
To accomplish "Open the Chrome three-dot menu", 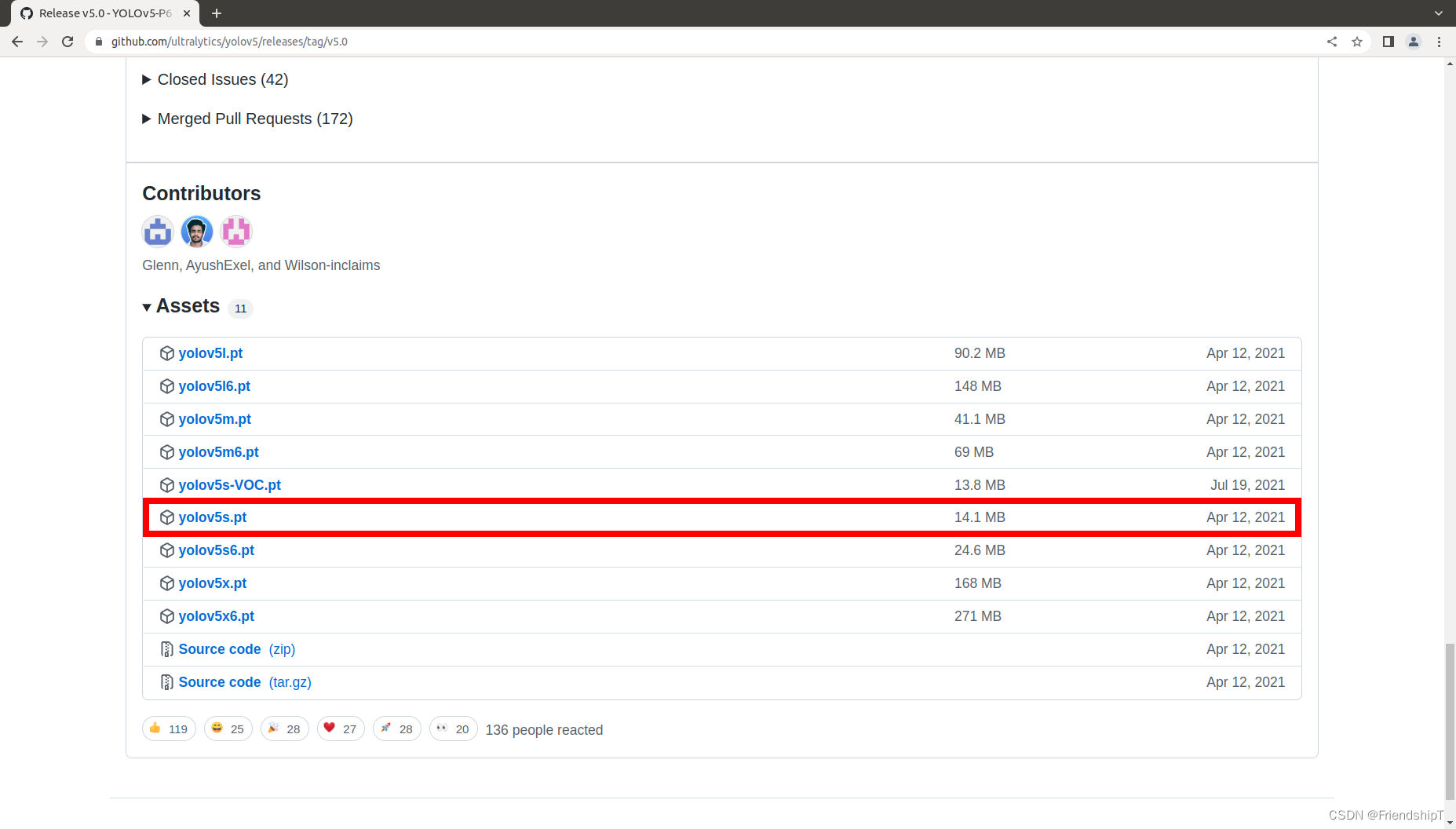I will coord(1439,42).
